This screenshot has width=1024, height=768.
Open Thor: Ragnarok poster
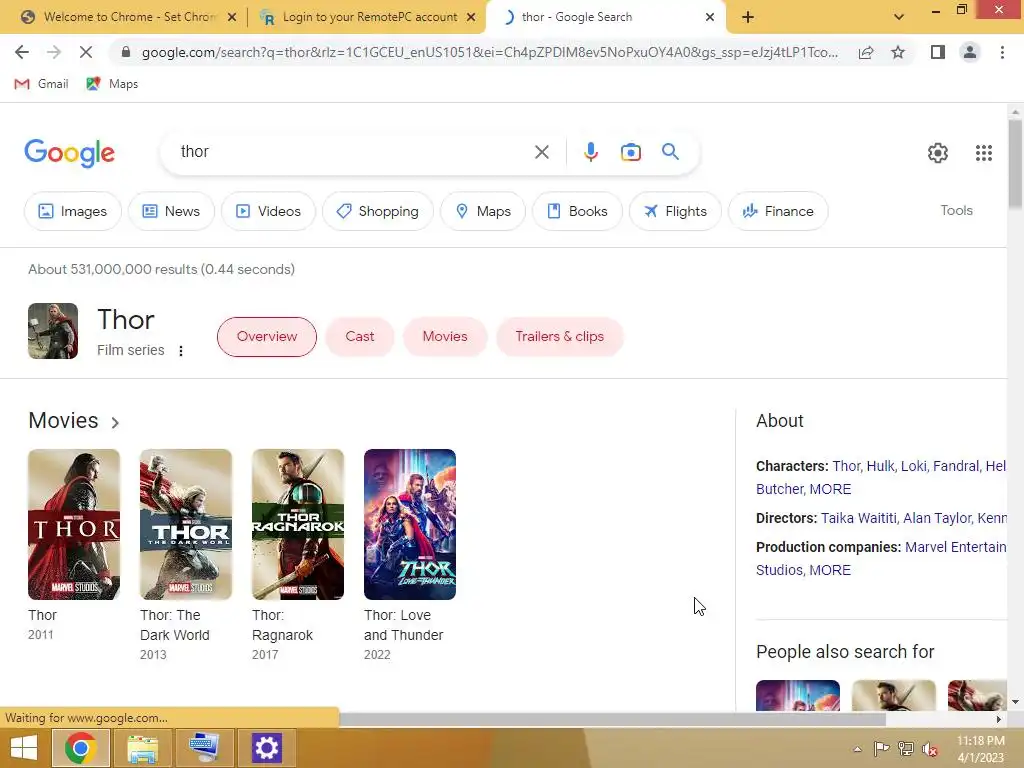tap(298, 524)
